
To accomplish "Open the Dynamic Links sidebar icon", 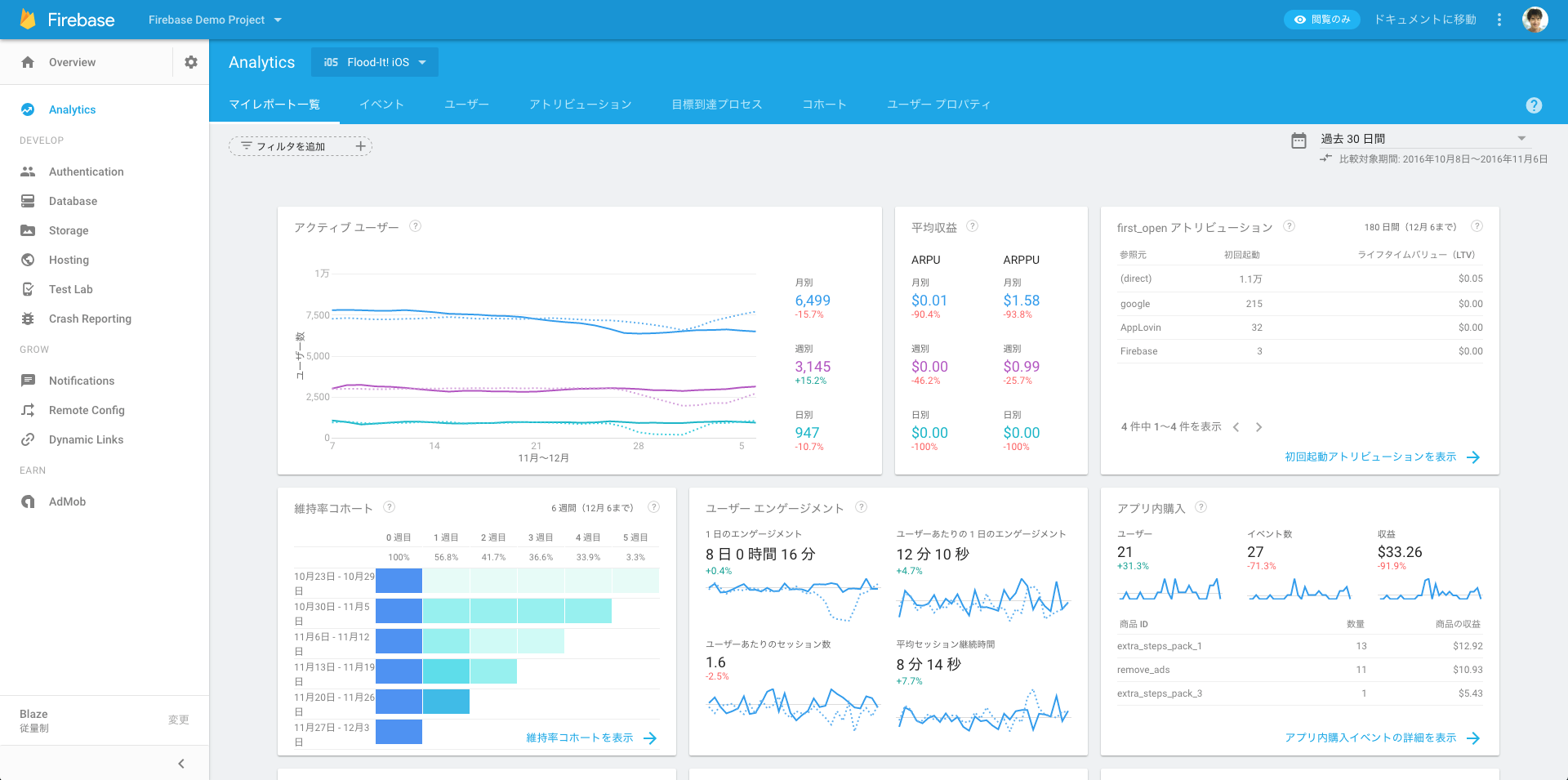I will coord(28,439).
